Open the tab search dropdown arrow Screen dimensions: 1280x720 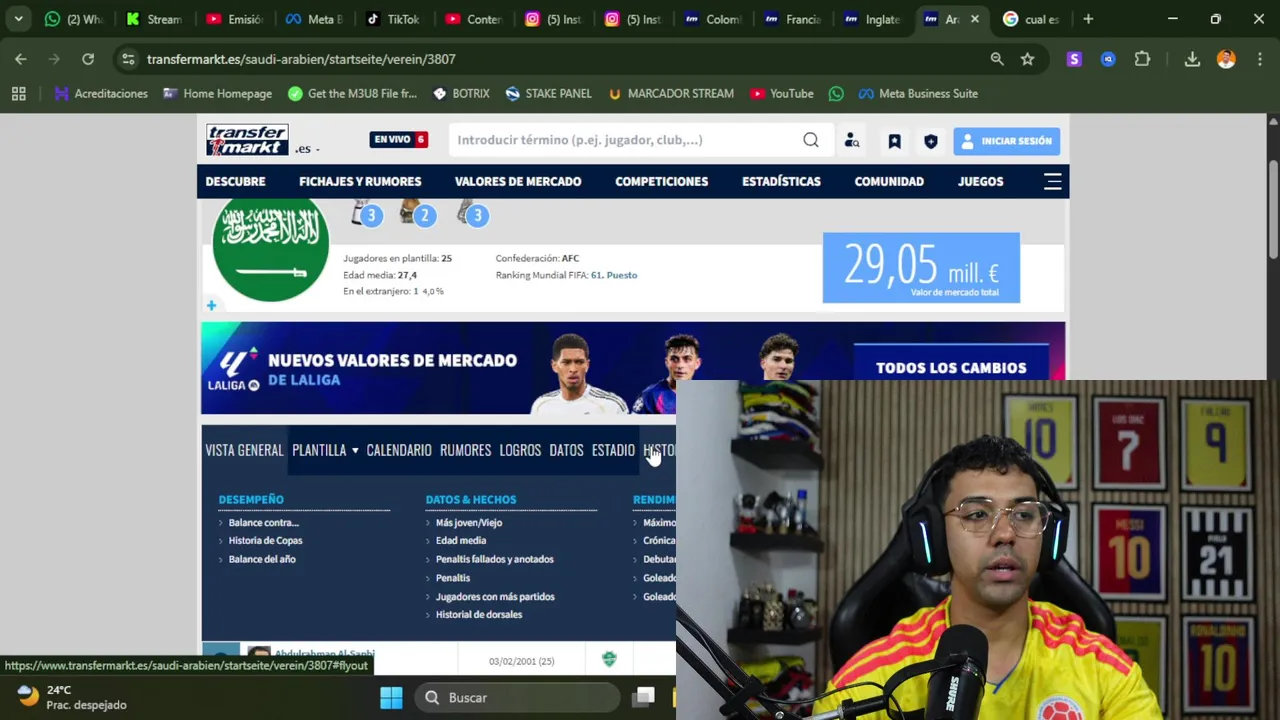[x=18, y=19]
